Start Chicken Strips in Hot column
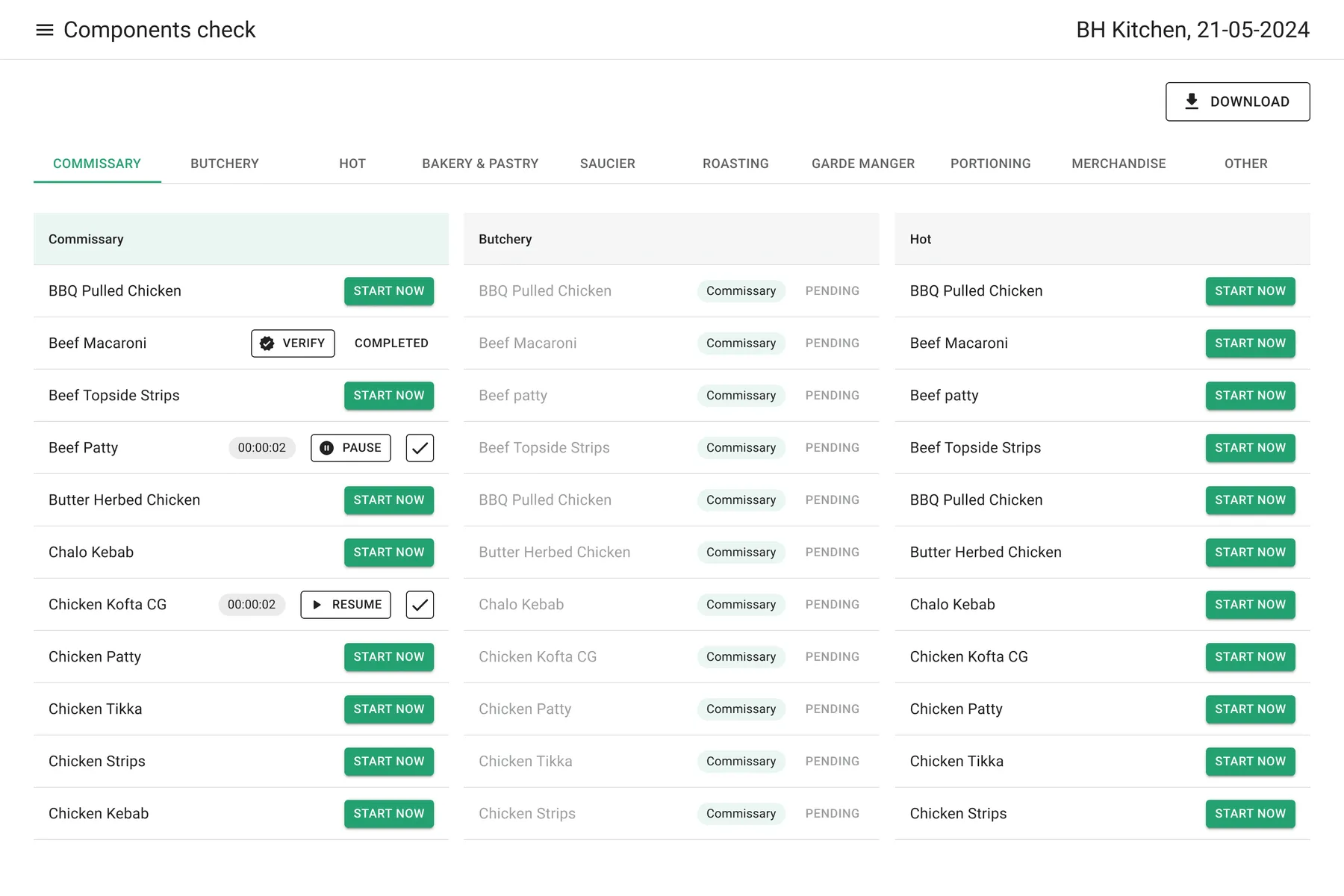 point(1250,814)
